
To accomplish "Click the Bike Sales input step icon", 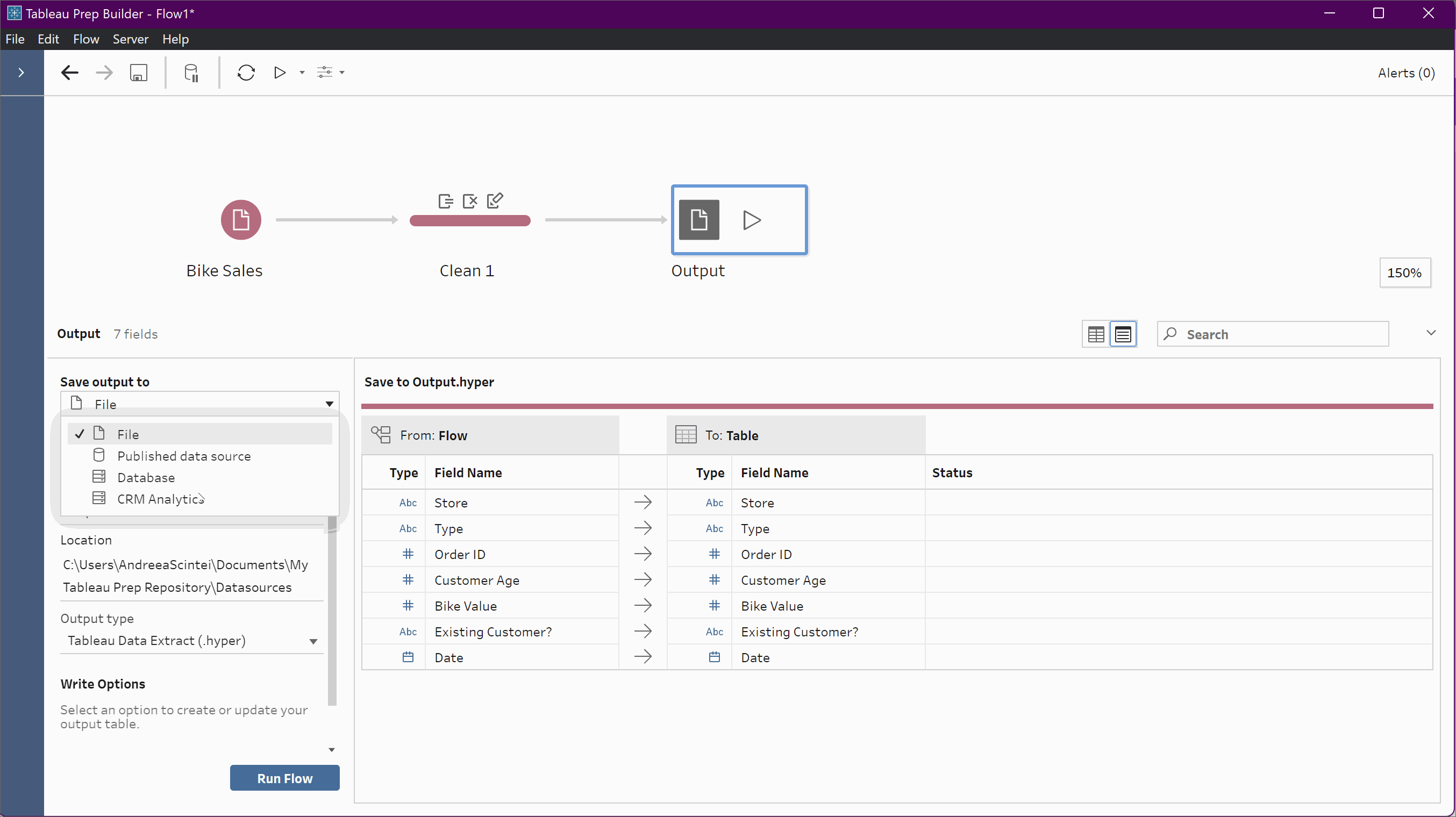I will pos(241,220).
